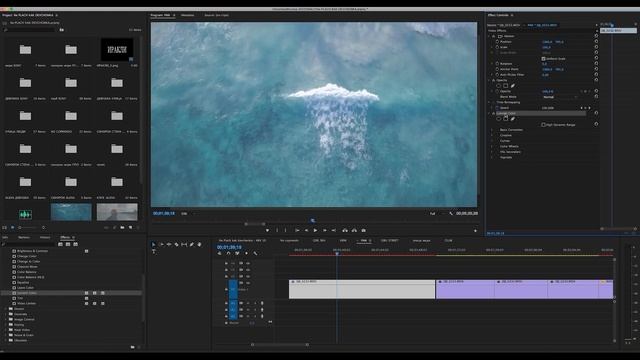Click Play in the Program monitor

pos(315,231)
